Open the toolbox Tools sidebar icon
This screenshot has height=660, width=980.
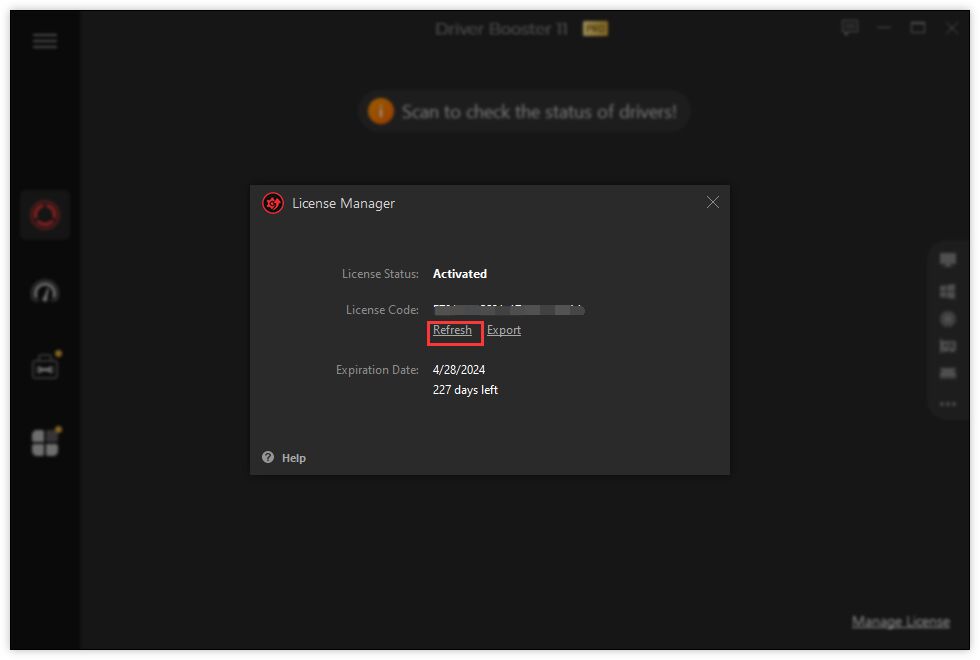tap(45, 367)
